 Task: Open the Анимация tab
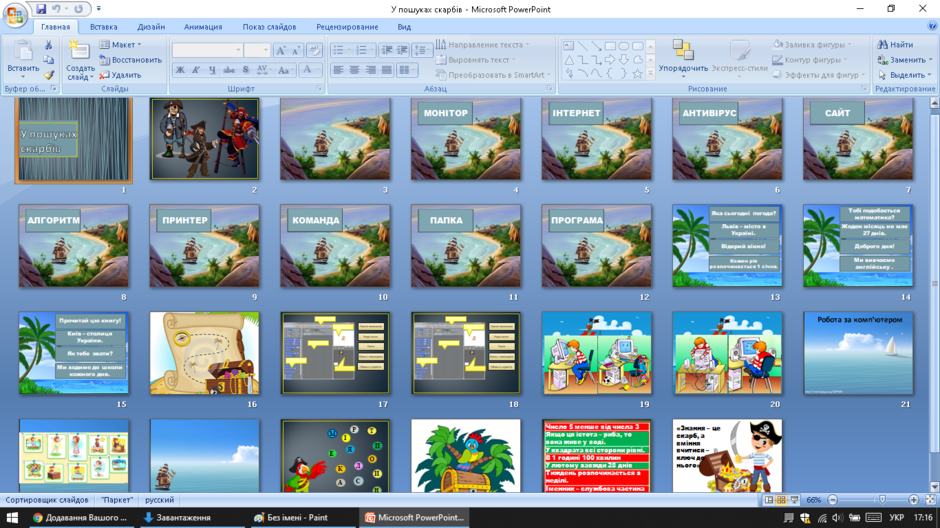pyautogui.click(x=203, y=27)
